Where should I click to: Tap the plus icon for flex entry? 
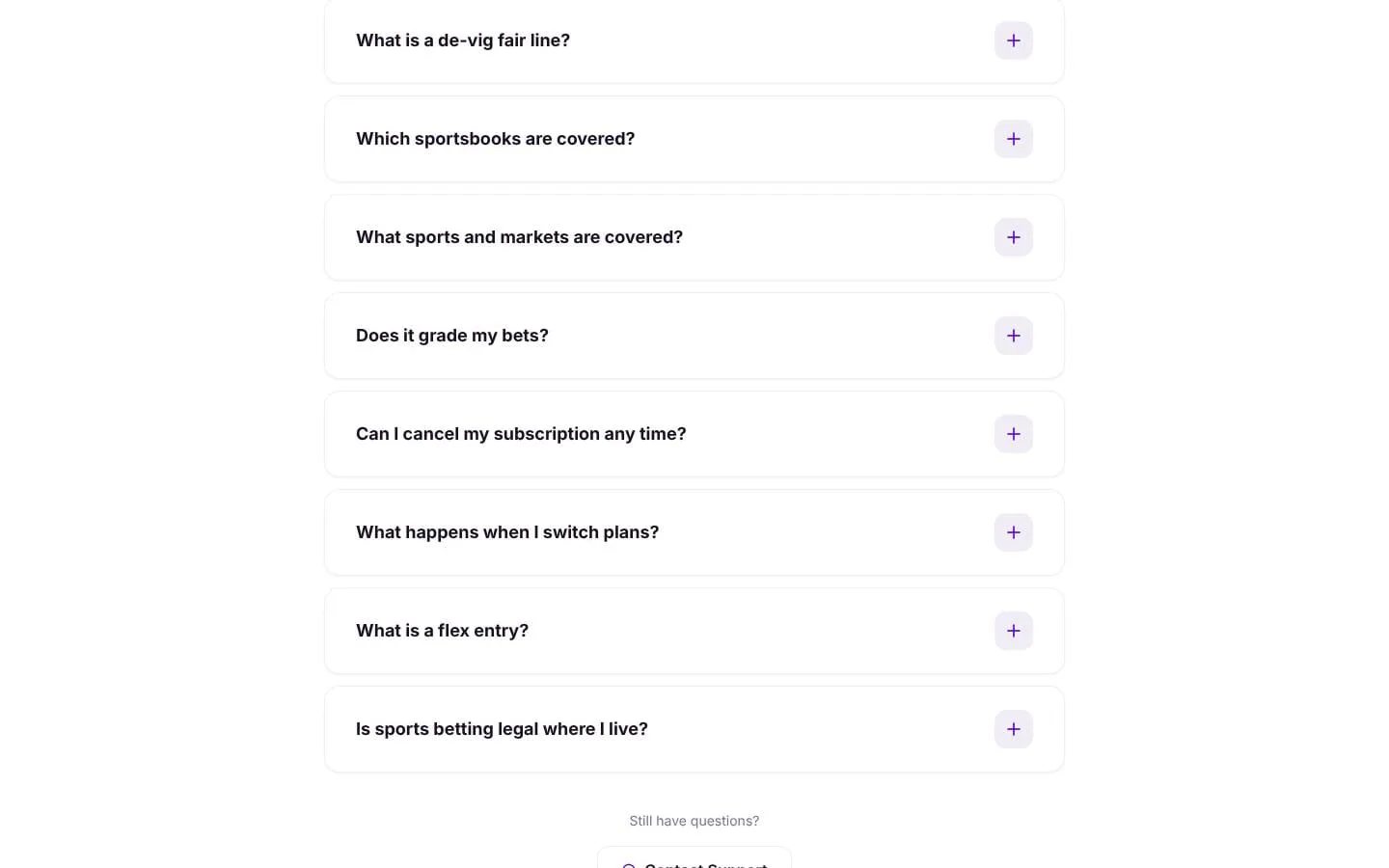click(1014, 631)
